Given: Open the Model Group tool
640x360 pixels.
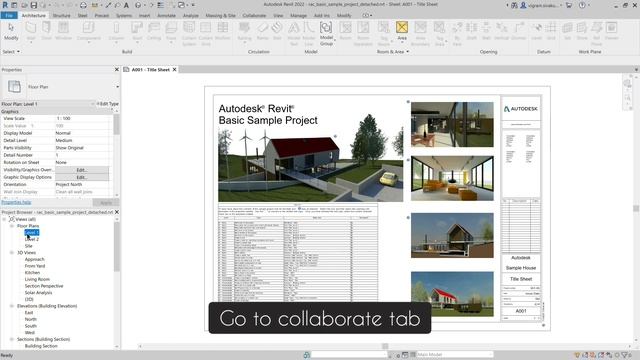Looking at the screenshot, I should (x=326, y=33).
